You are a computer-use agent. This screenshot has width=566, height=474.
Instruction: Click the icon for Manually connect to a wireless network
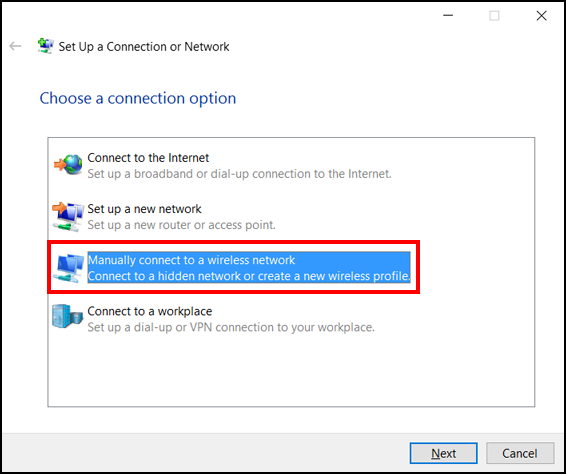tap(69, 268)
